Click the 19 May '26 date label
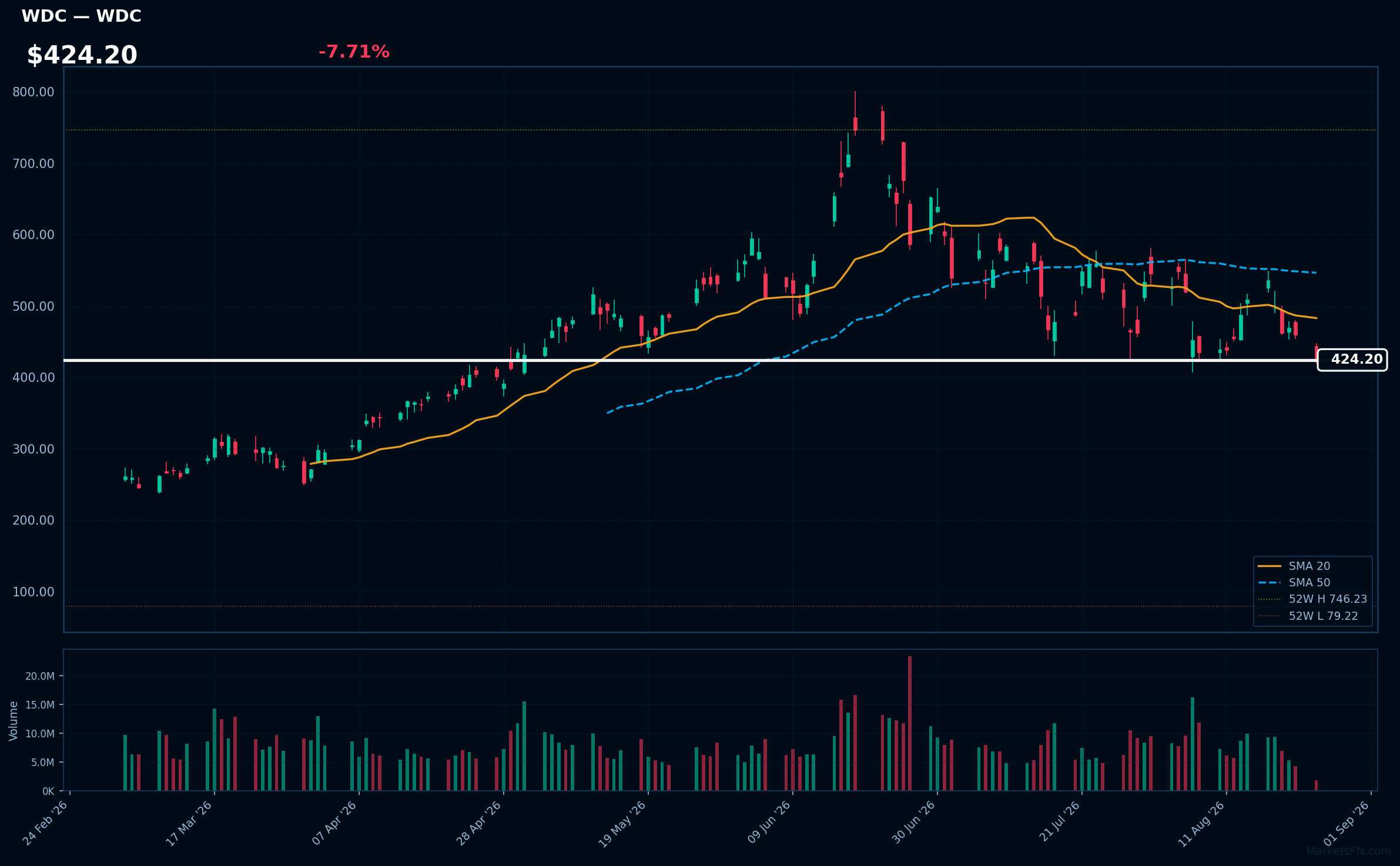 [622, 824]
